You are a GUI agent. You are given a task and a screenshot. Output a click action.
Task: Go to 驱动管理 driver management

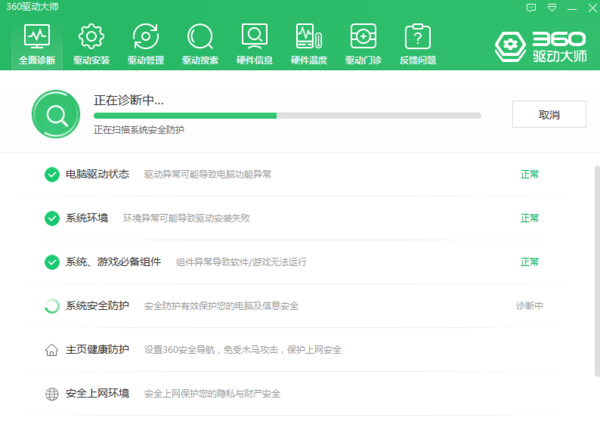point(145,44)
